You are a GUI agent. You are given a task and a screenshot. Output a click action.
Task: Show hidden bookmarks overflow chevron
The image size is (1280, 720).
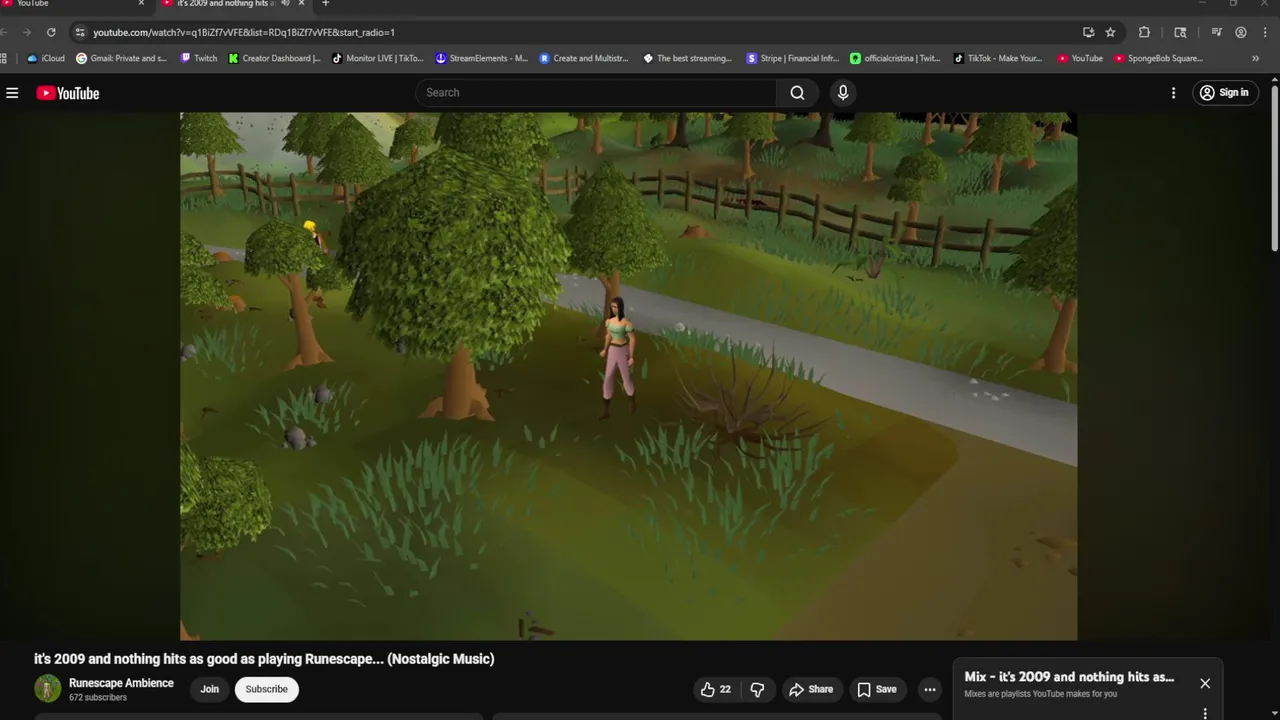point(1255,58)
